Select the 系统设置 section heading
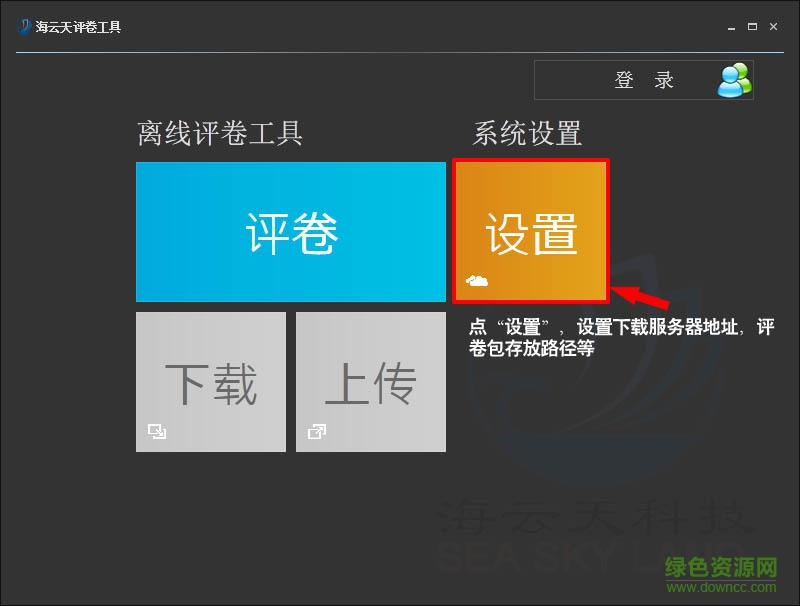800x606 pixels. (530, 132)
